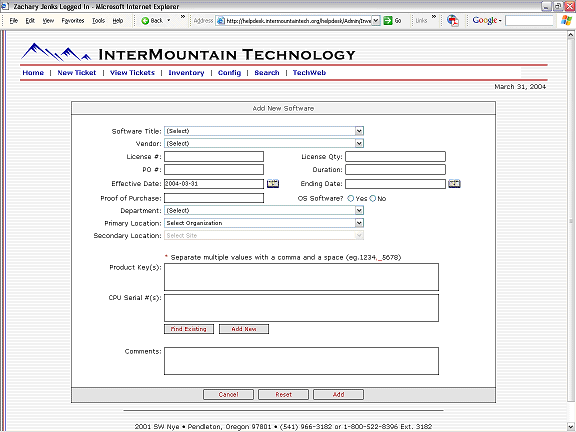The height and width of the screenshot is (432, 576).
Task: Open the Effective Date calendar picker icon
Action: (273, 184)
